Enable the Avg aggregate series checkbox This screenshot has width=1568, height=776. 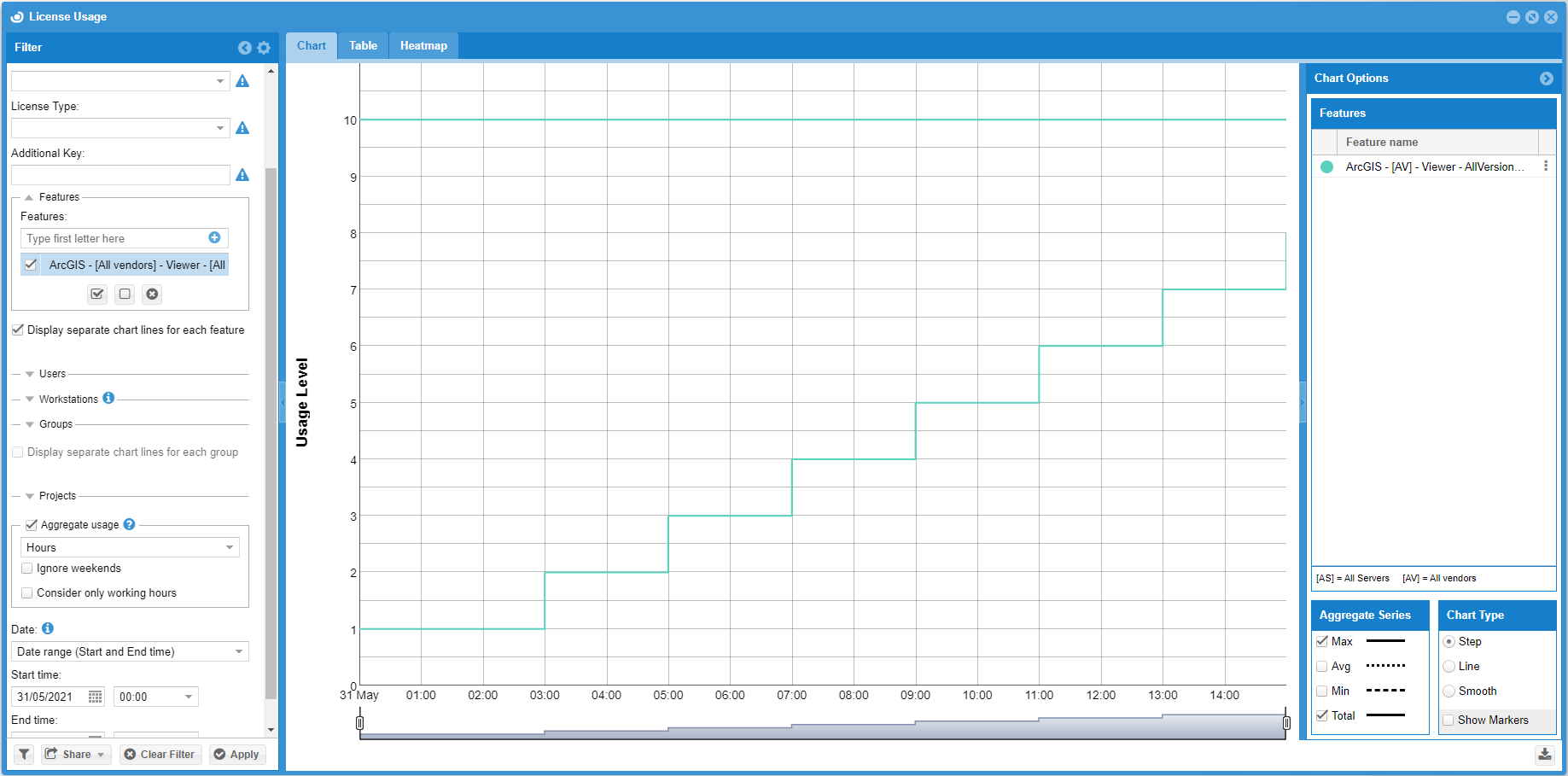pyautogui.click(x=1322, y=667)
